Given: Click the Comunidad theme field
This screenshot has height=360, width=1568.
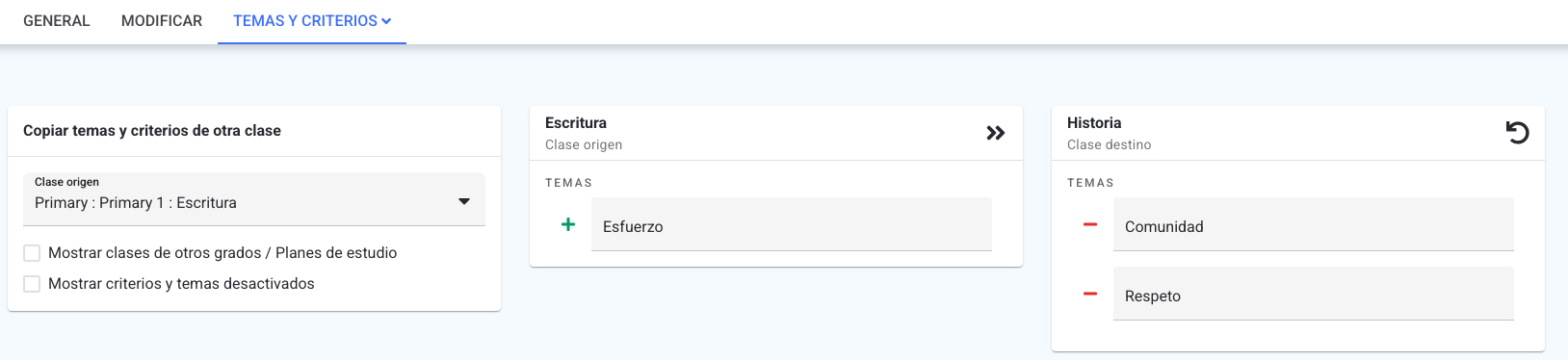Looking at the screenshot, I should [x=1314, y=224].
